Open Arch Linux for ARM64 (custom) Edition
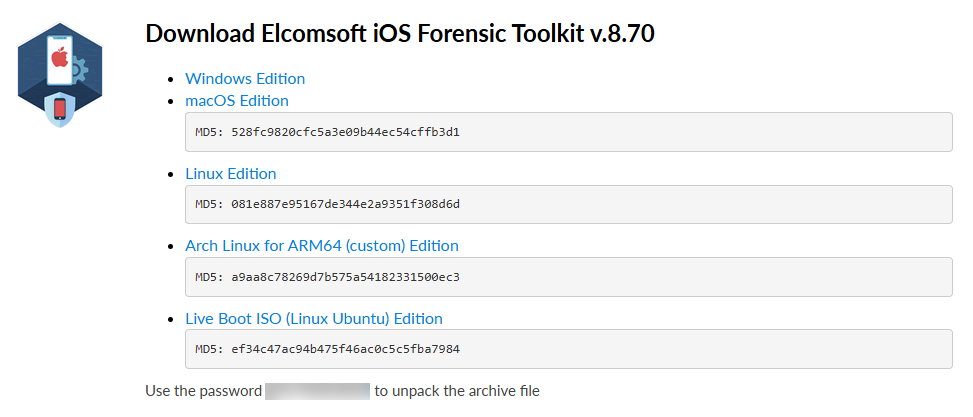 (322, 245)
